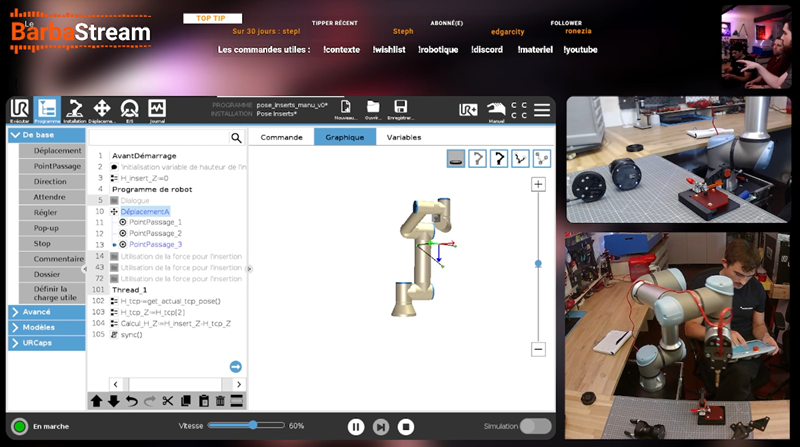800x447 pixels.
Task: Switch to the Variables tab
Action: pyautogui.click(x=404, y=137)
